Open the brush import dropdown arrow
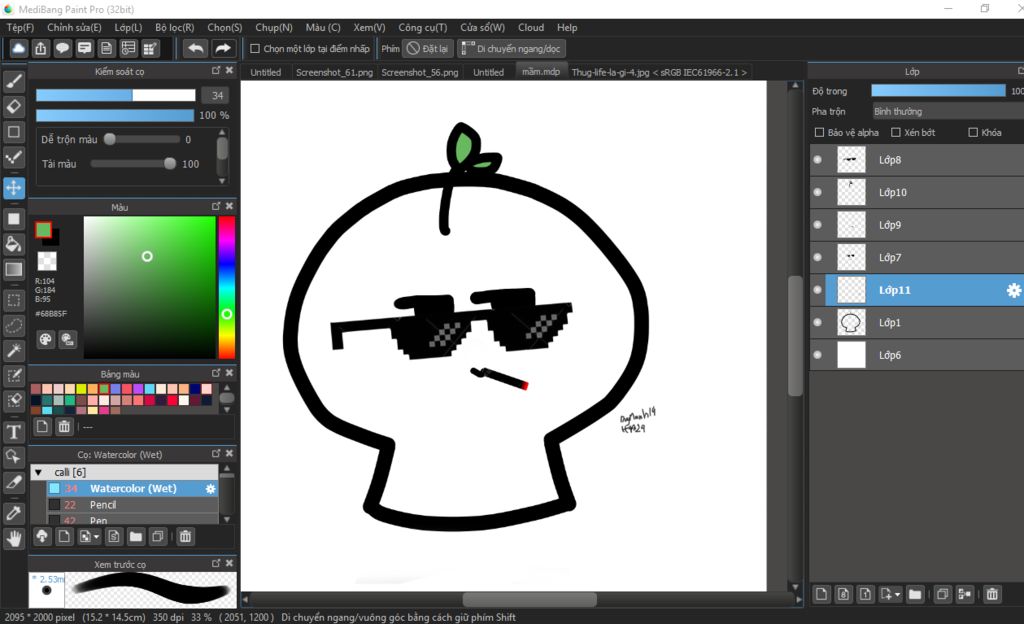The height and width of the screenshot is (624, 1024). [97, 537]
